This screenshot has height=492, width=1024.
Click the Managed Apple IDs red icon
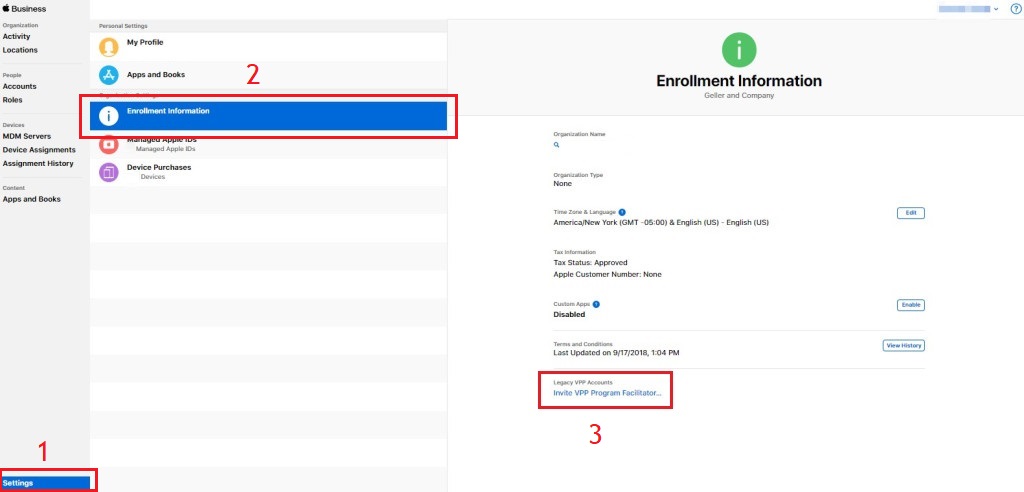pyautogui.click(x=108, y=144)
